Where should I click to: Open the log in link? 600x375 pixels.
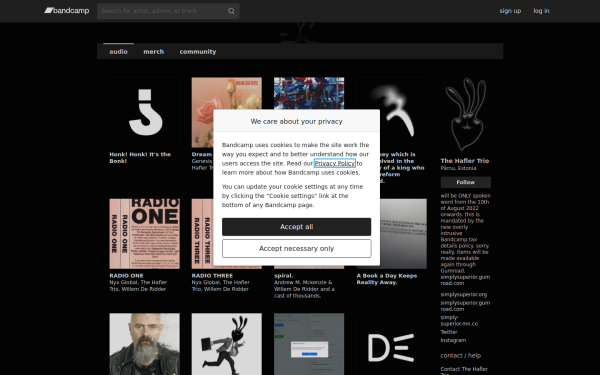pos(541,11)
